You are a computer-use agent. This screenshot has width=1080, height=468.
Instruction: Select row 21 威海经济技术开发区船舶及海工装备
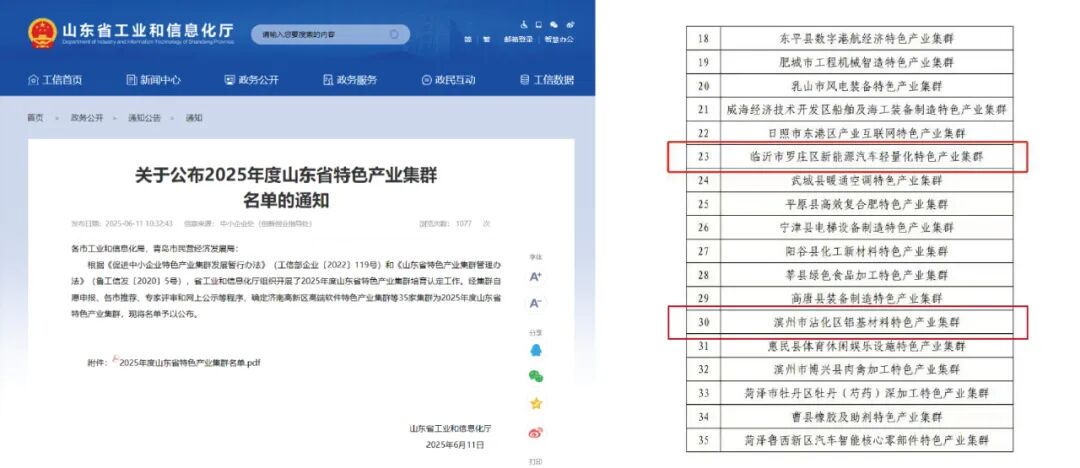point(849,109)
